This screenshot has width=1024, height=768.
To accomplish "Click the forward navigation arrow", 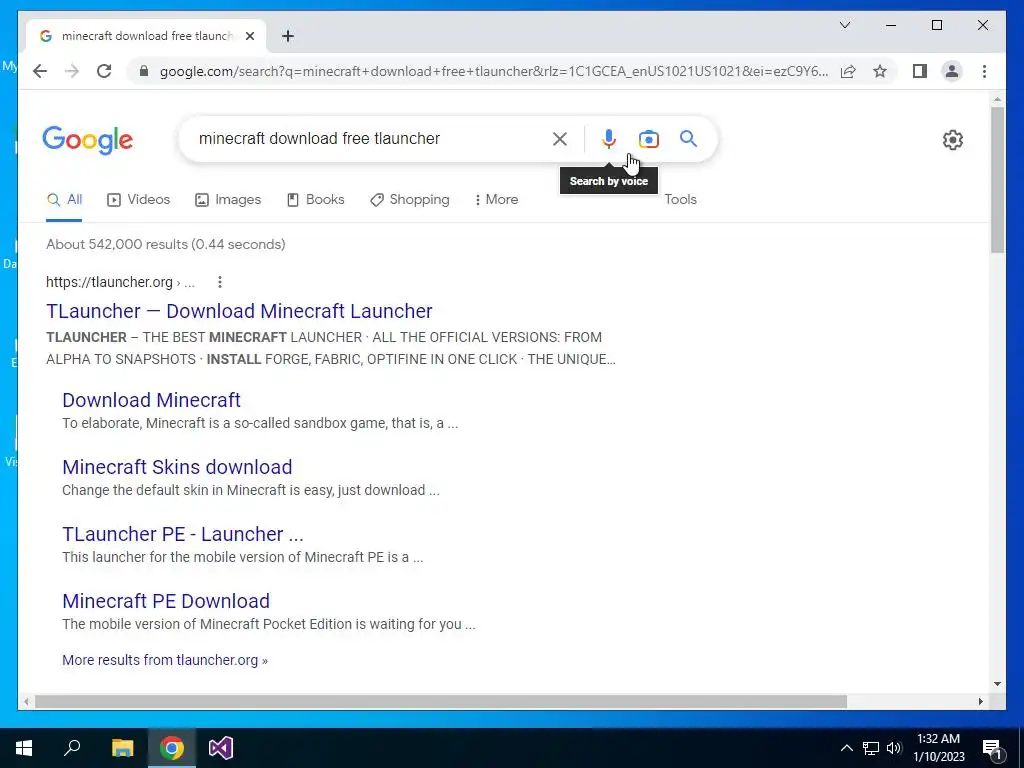I will point(72,71).
